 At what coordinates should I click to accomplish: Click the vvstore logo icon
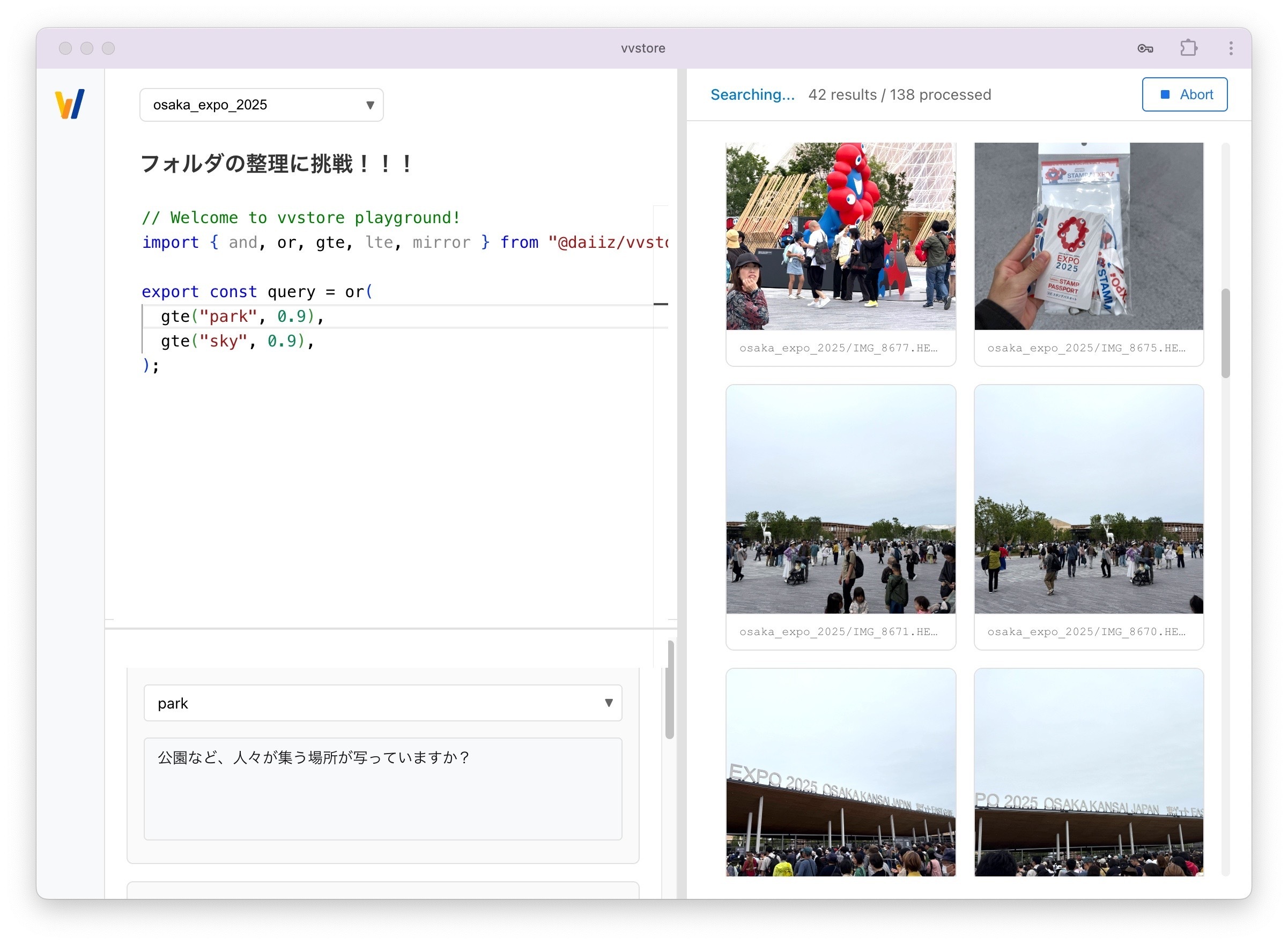70,104
